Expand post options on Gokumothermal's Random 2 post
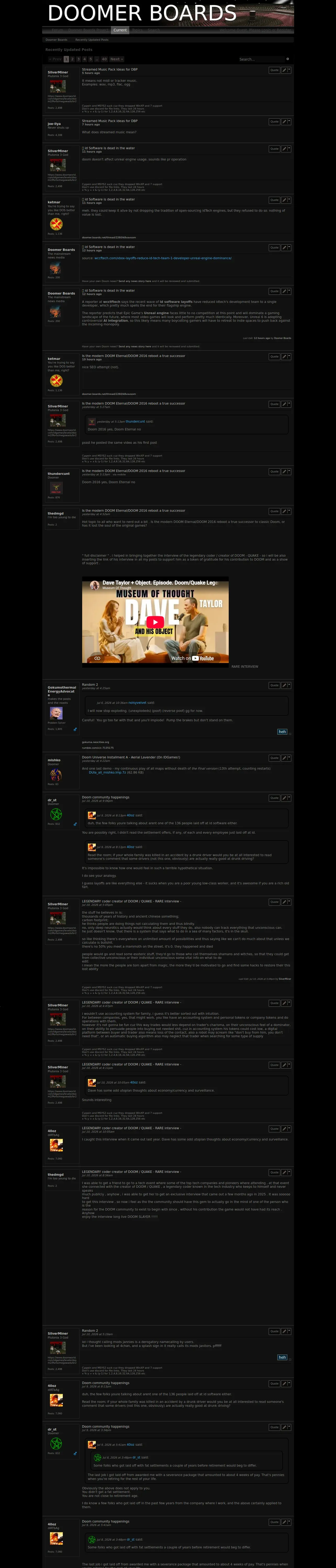This screenshot has width=336, height=1568. pyautogui.click(x=286, y=685)
